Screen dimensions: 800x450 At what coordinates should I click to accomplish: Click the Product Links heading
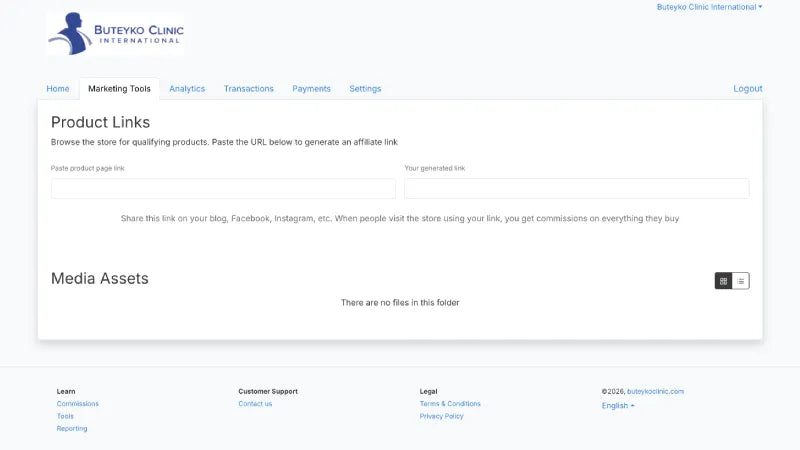[x=101, y=122]
